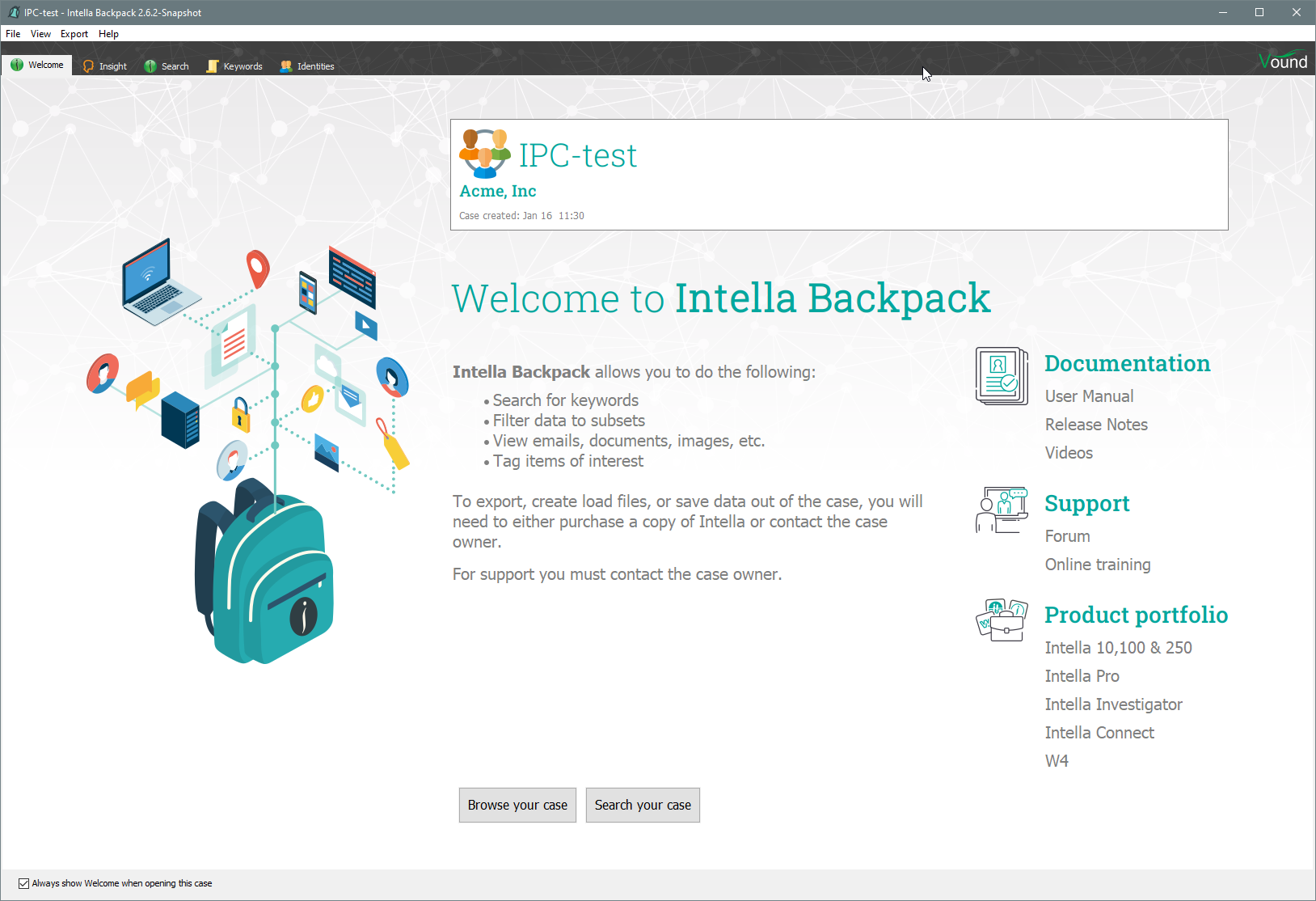Open the View menu

[40, 34]
